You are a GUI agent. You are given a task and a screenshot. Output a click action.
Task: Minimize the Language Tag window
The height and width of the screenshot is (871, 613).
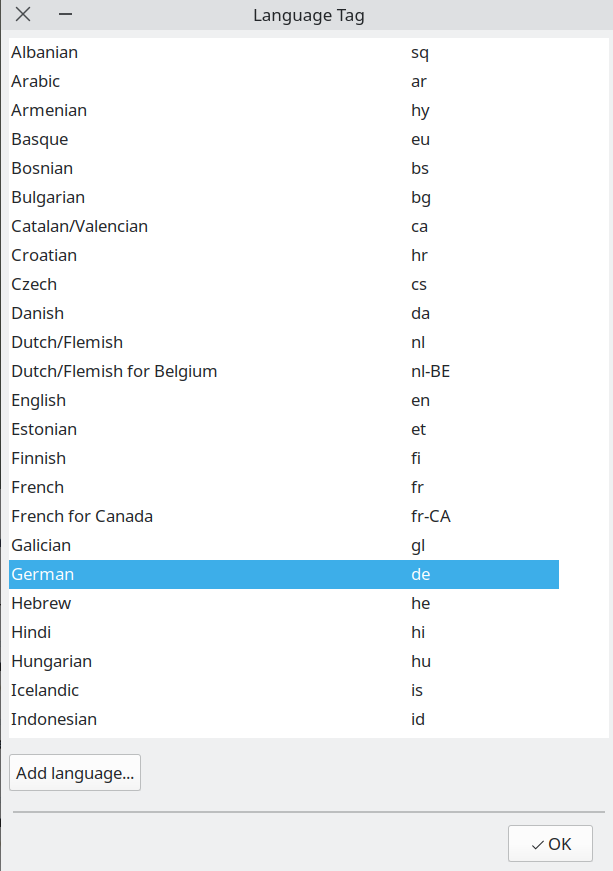tap(65, 15)
